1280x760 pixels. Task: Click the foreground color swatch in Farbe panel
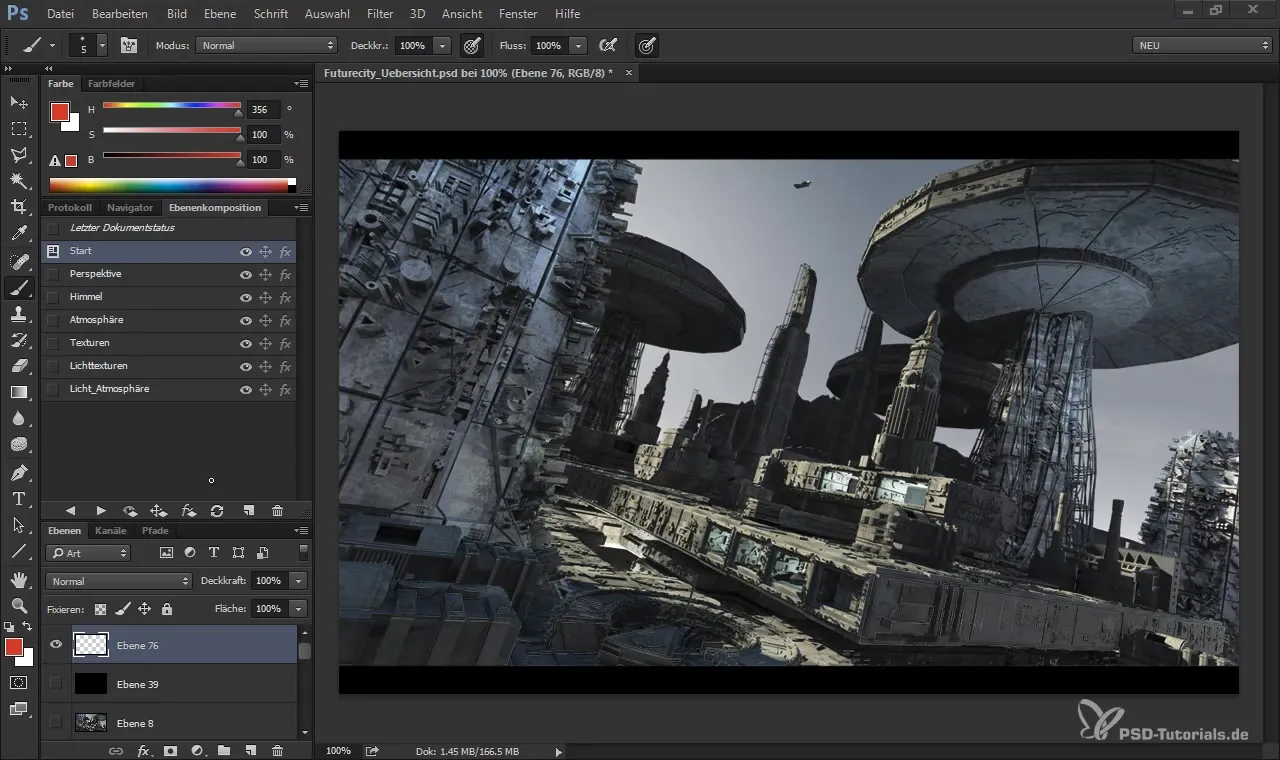pos(60,112)
